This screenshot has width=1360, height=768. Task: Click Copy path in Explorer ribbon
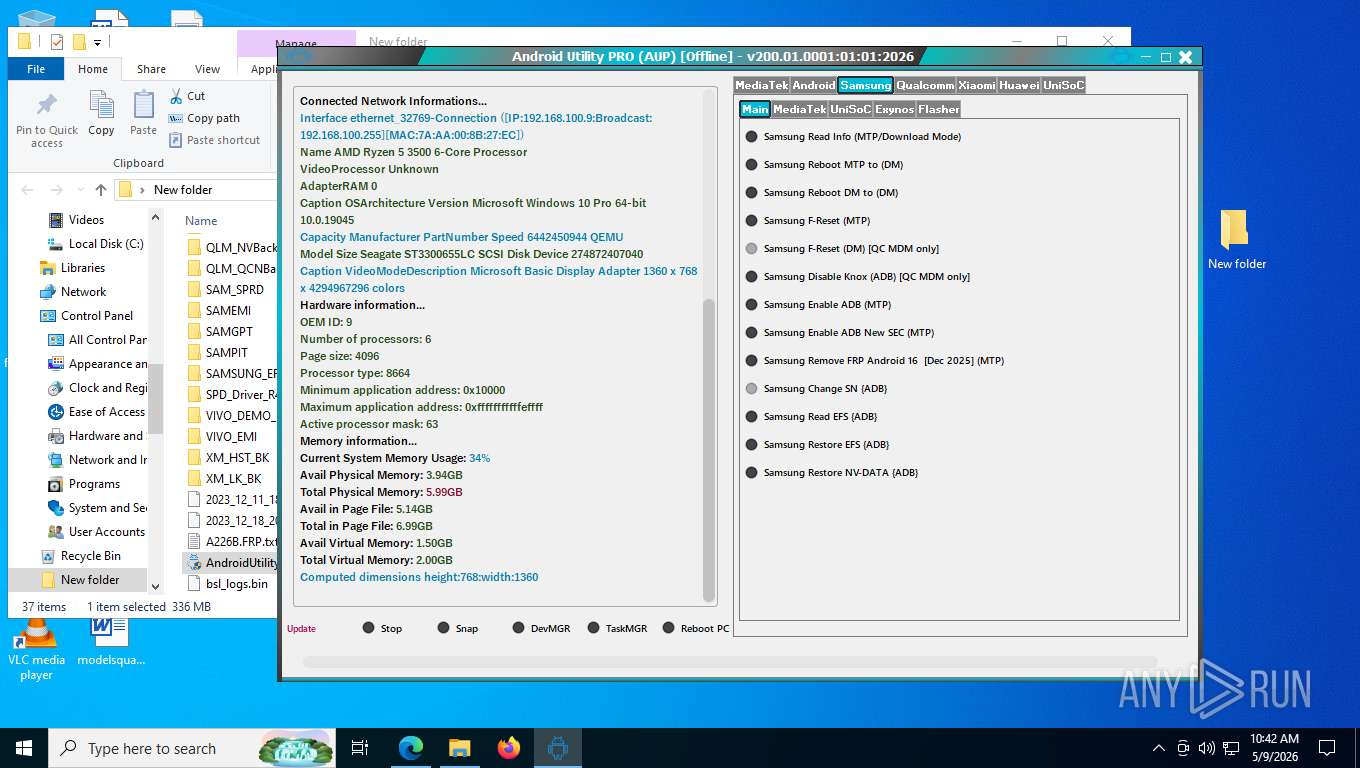click(x=204, y=118)
